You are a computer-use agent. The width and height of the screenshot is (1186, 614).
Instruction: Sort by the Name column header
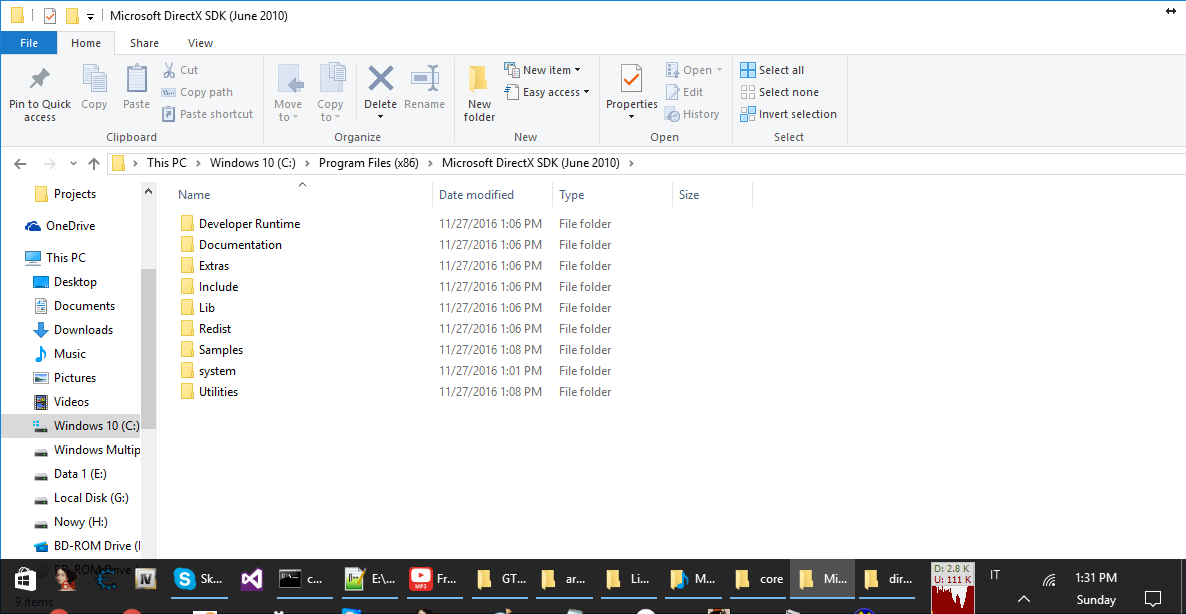[x=303, y=195]
